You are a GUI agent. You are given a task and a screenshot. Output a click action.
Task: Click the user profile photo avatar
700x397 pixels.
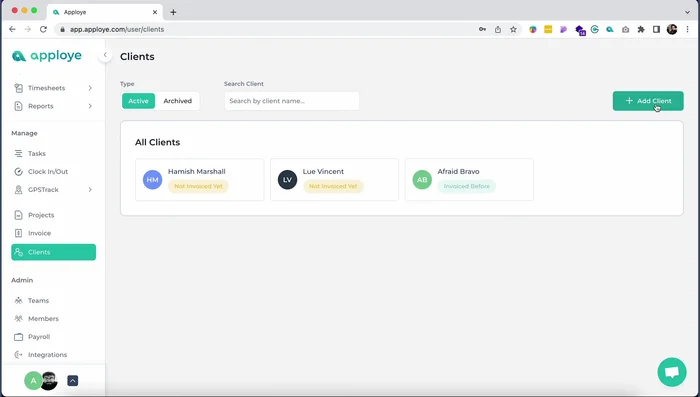click(50, 381)
